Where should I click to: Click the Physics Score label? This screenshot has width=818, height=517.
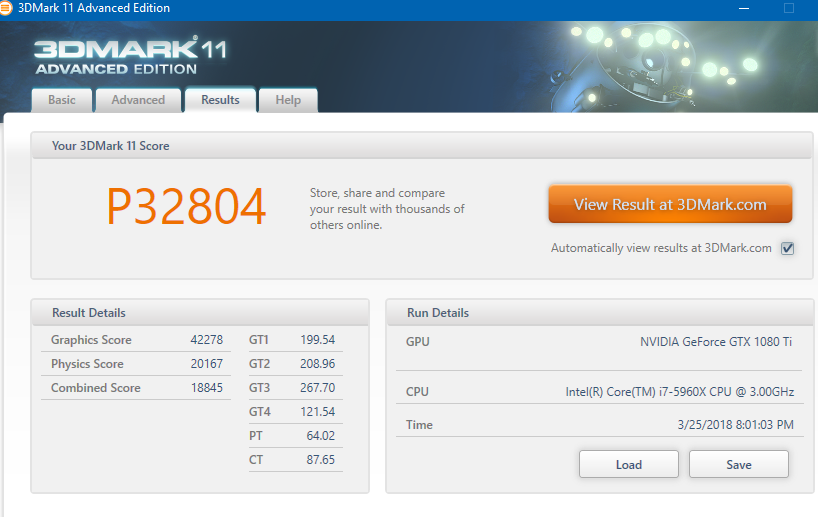[87, 364]
